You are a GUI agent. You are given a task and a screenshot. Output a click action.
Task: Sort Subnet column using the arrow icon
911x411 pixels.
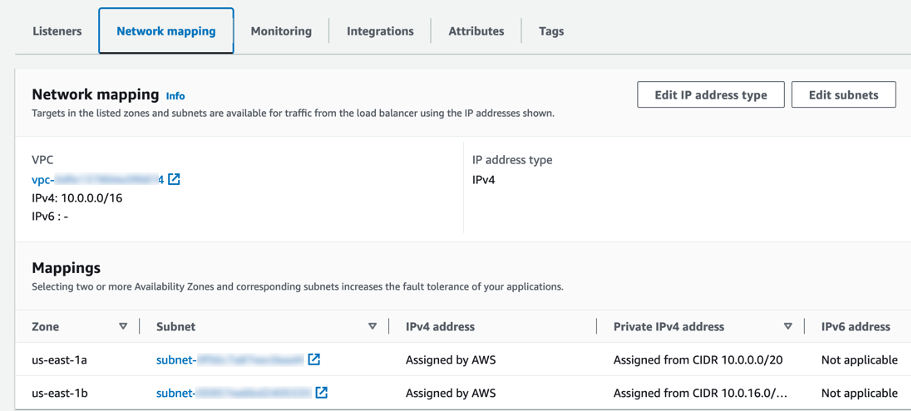[x=372, y=327]
